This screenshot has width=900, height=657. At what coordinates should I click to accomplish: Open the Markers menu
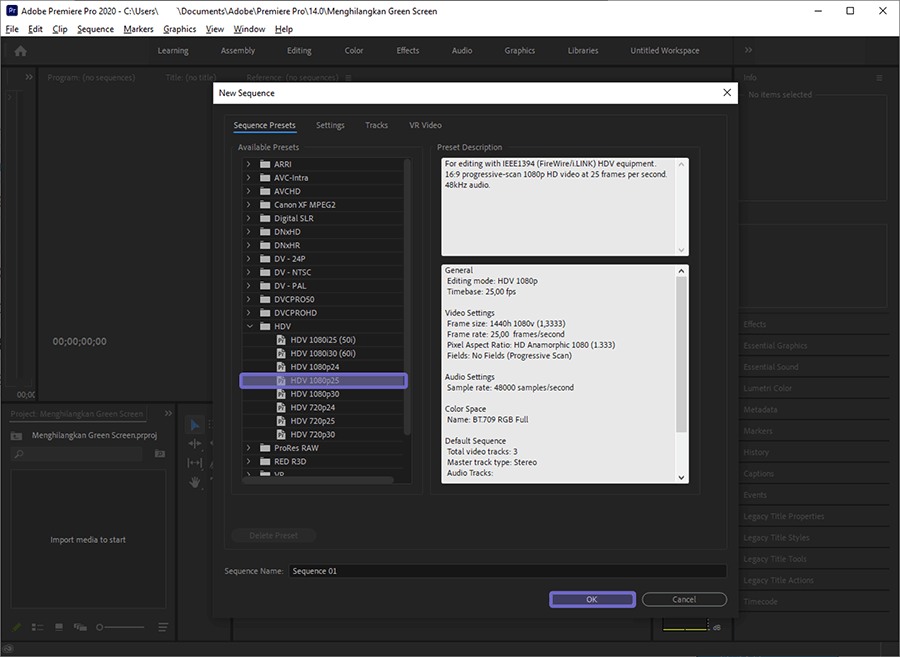[x=138, y=29]
